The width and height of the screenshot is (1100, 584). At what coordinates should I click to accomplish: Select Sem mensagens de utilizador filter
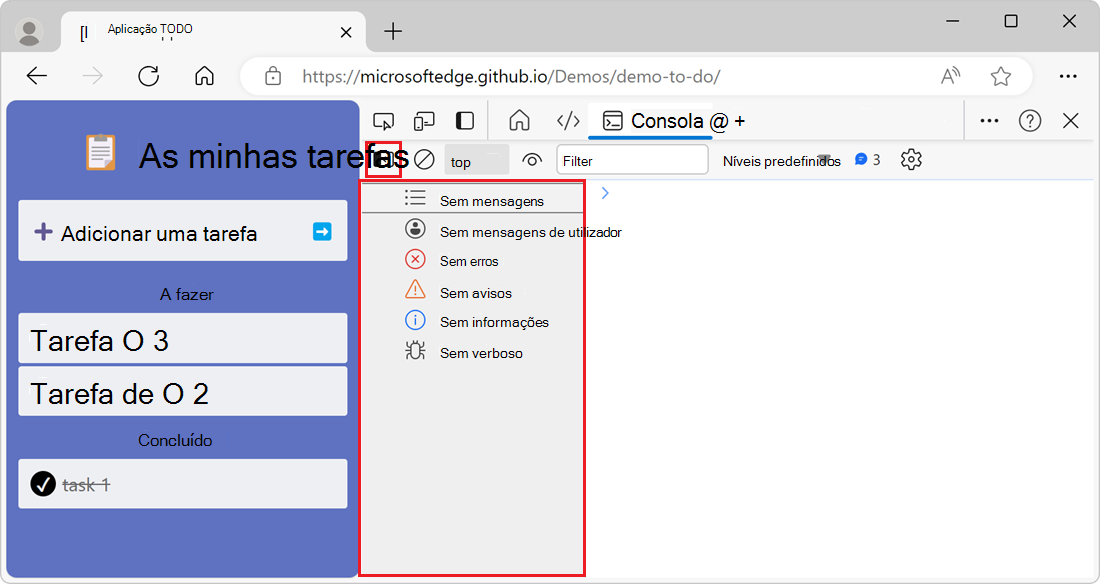pos(473,231)
